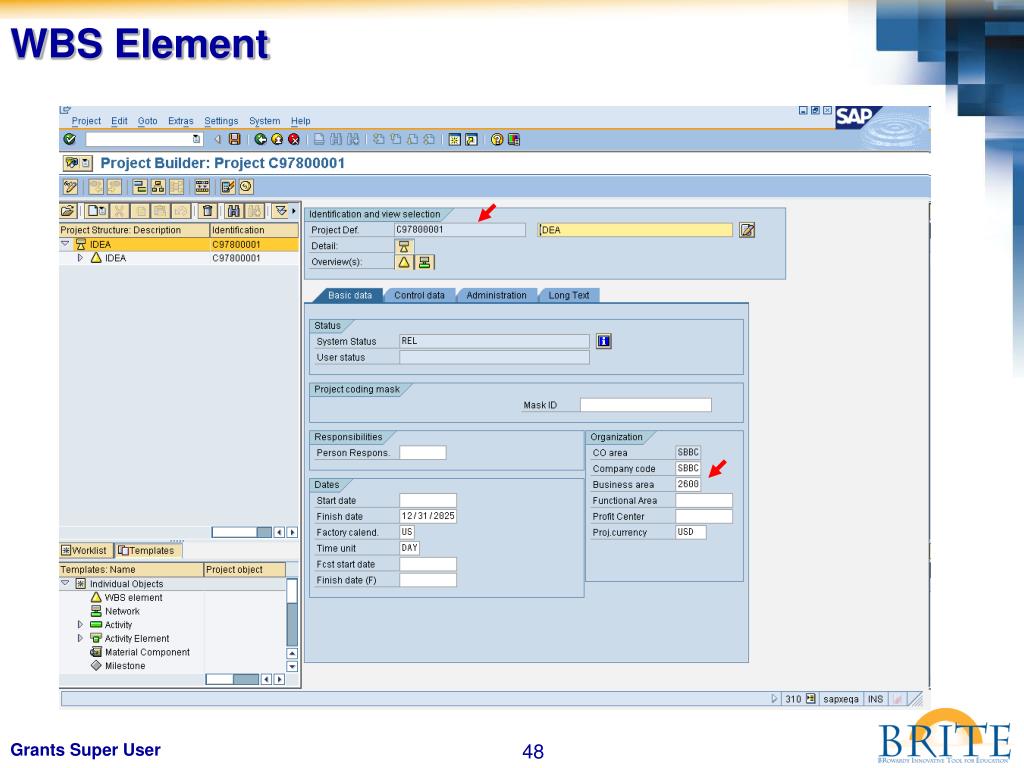Viewport: 1024px width, 768px height.
Task: Click the Mass change icon with pencil
Action: coord(227,187)
